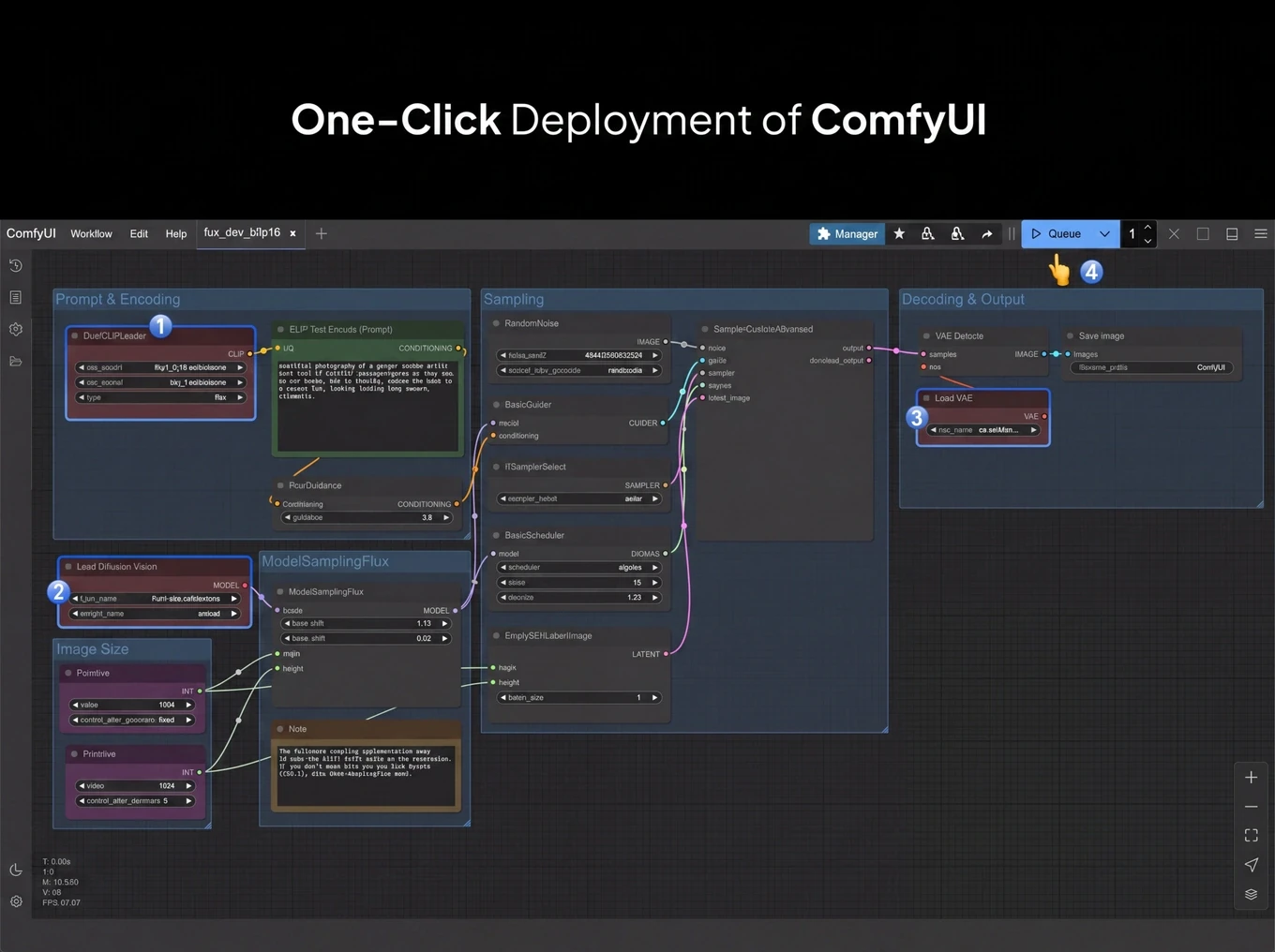Click the ELIP prompt text box

[x=367, y=405]
